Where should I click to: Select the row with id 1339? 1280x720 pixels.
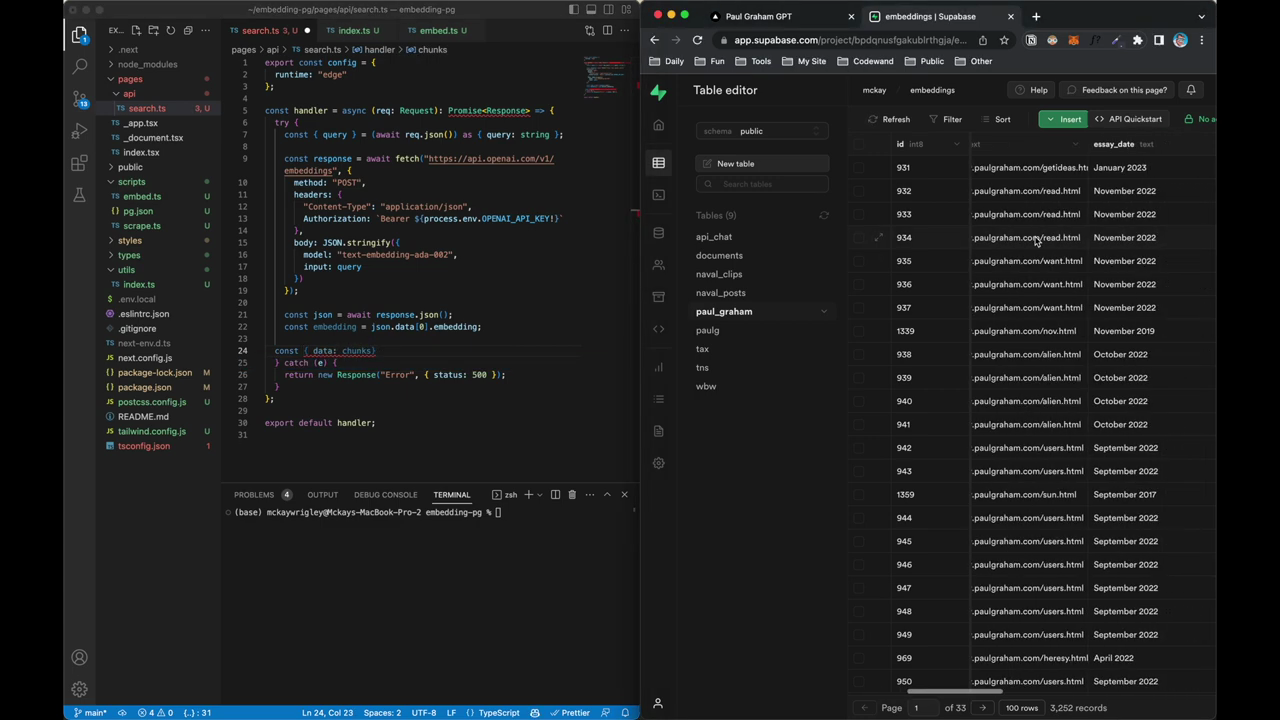859,331
